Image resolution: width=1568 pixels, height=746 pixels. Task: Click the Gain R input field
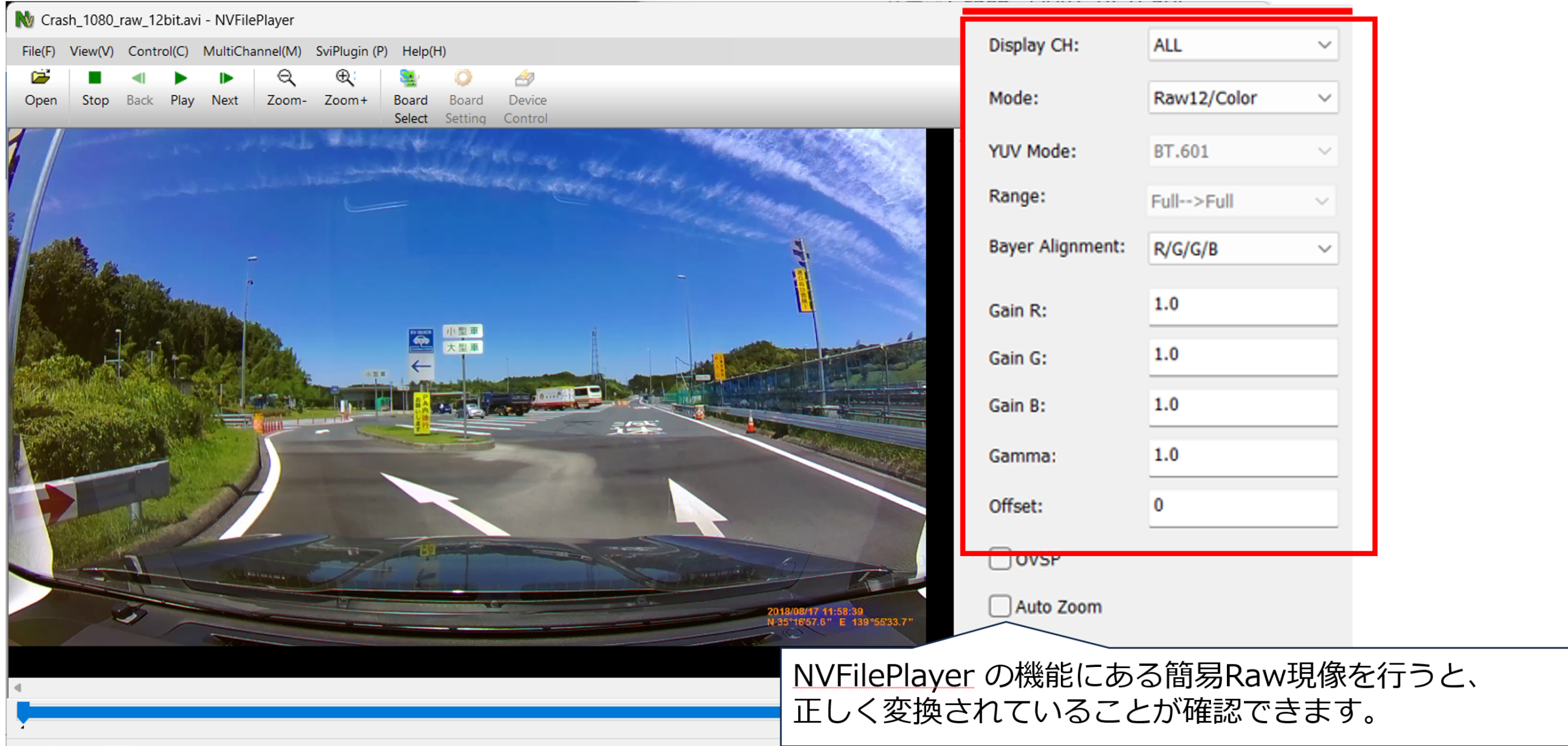1243,306
